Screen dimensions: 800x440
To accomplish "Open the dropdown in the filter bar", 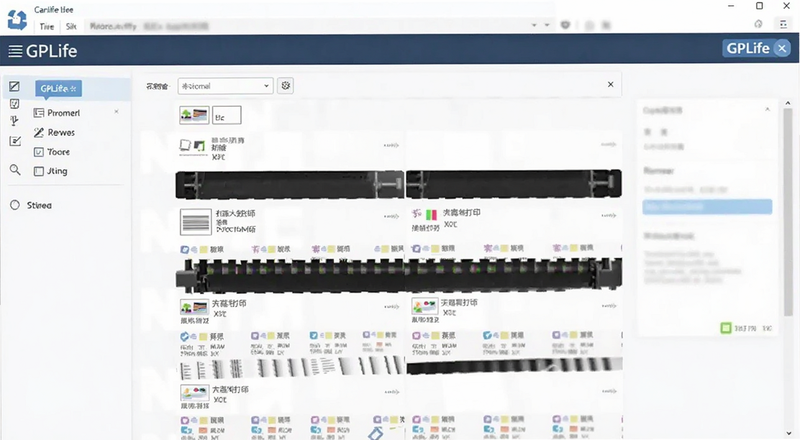I will tap(225, 86).
